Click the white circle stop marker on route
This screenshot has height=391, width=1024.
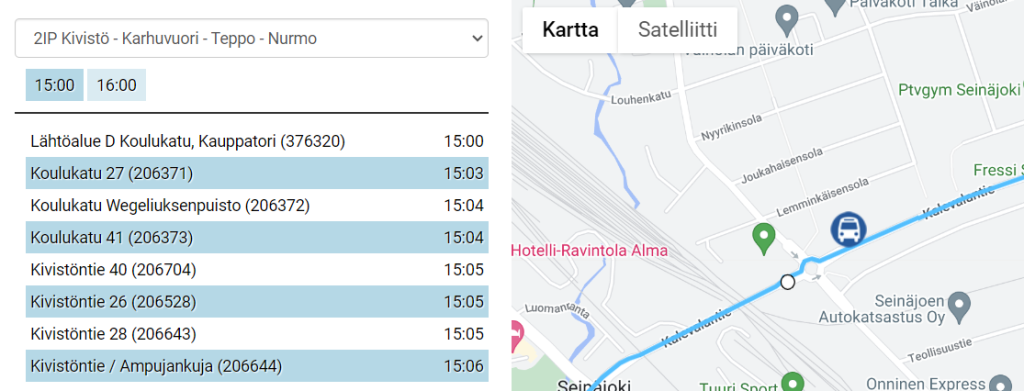click(788, 283)
